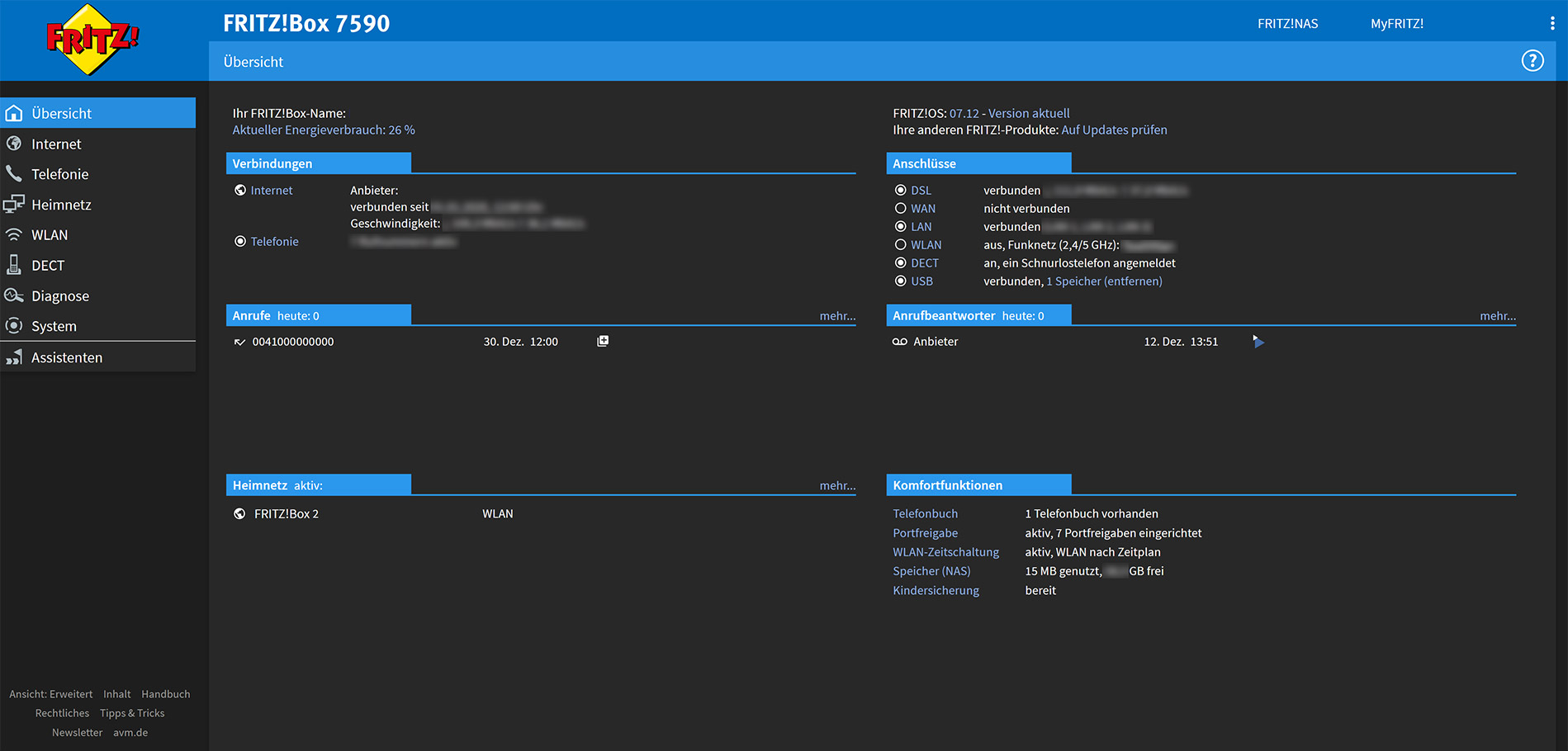Click the DECT handset icon in sidebar

click(x=14, y=265)
